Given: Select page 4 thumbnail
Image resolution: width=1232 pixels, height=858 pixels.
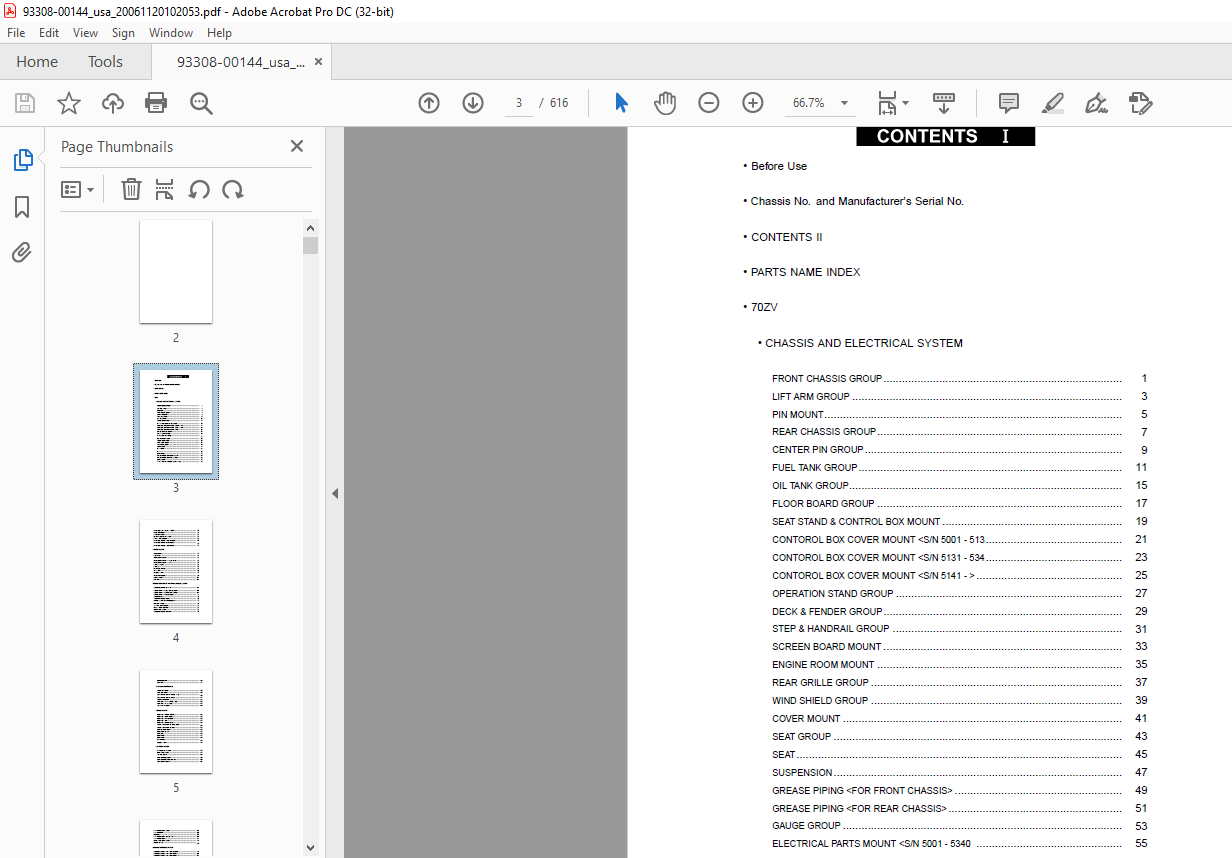Looking at the screenshot, I should point(176,571).
